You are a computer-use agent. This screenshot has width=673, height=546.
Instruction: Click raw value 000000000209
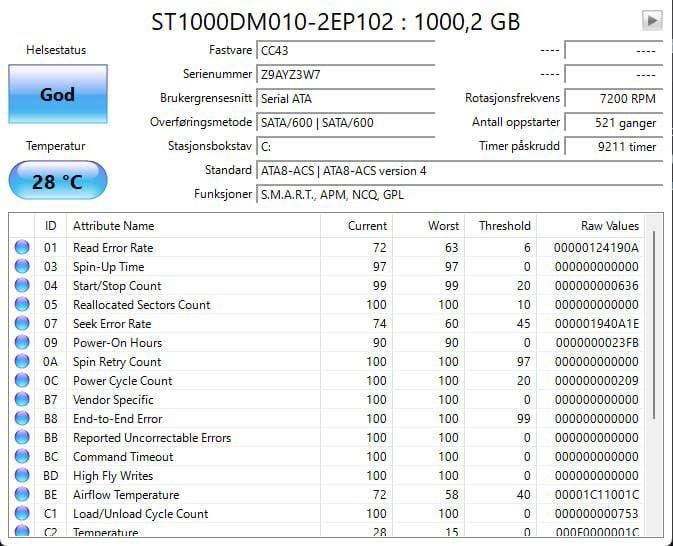click(x=597, y=381)
